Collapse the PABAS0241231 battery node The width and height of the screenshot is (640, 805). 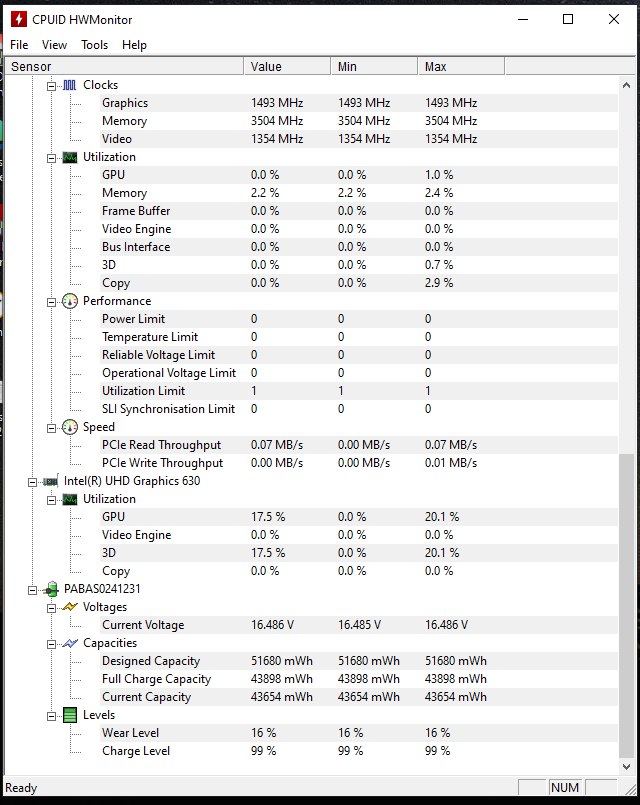[32, 590]
